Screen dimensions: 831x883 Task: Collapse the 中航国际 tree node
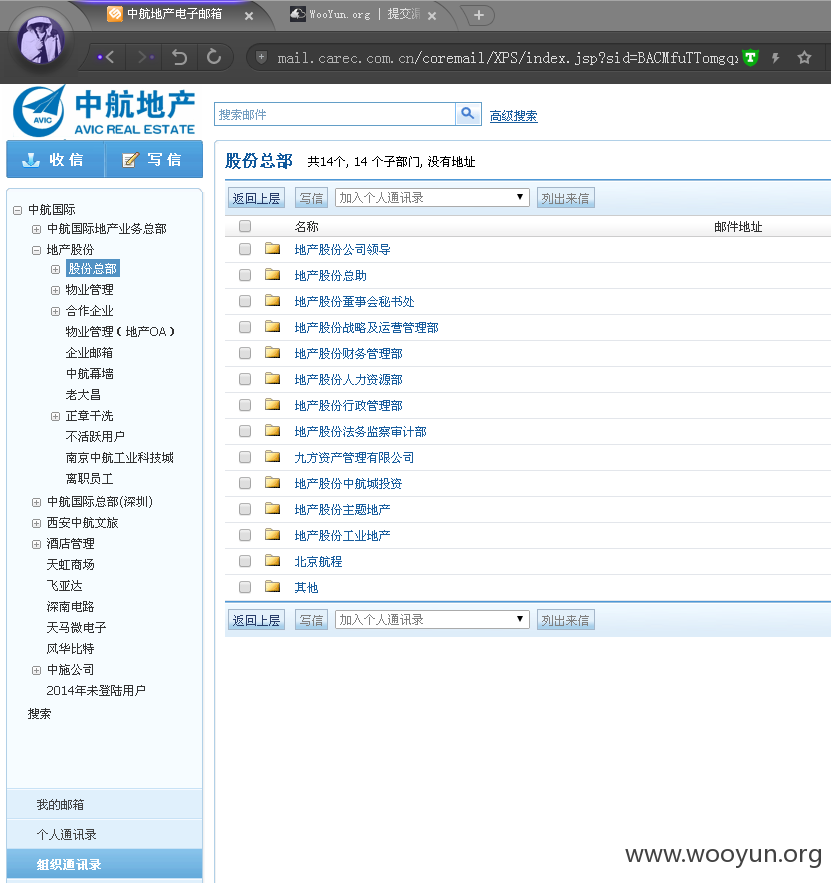click(17, 210)
